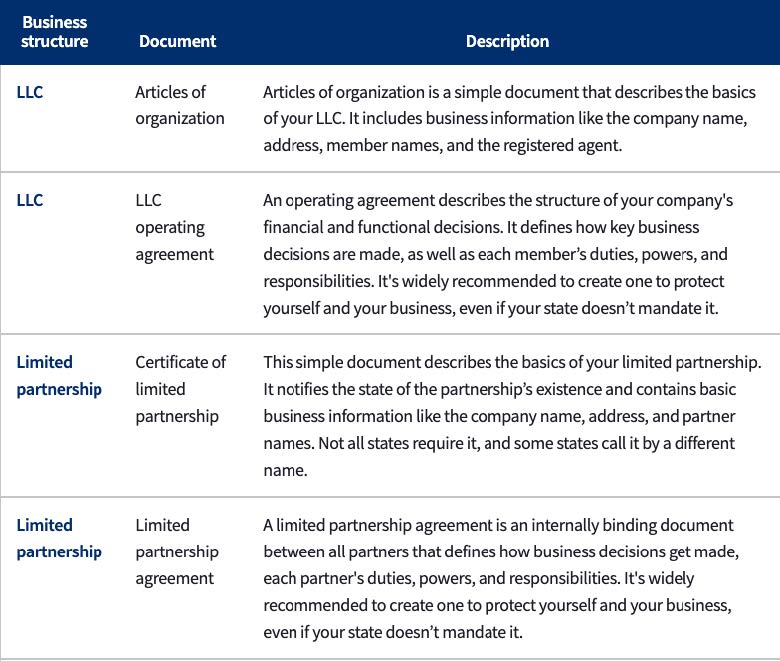Open LLC link beside LLC operating agreement
This screenshot has width=780, height=661.
(30, 200)
